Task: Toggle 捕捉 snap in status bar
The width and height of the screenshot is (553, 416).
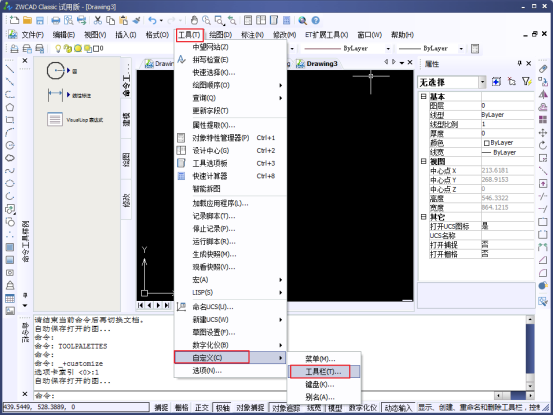Action: [161, 408]
